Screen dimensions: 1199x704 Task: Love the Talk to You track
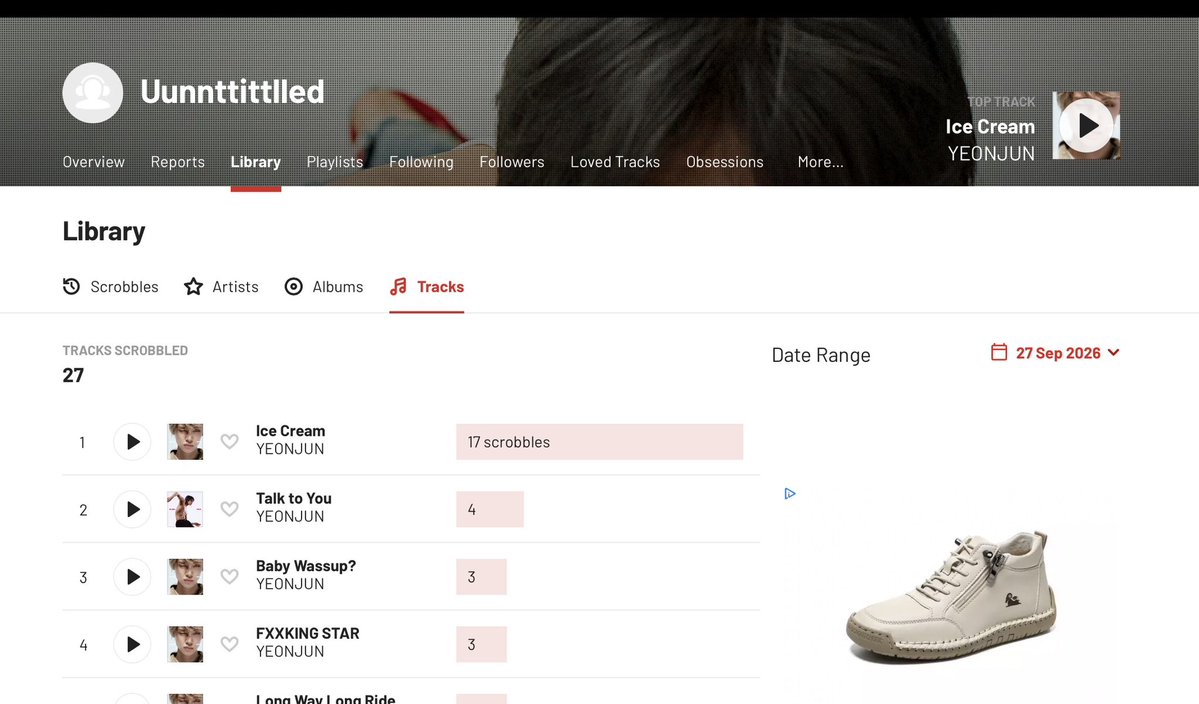point(229,509)
